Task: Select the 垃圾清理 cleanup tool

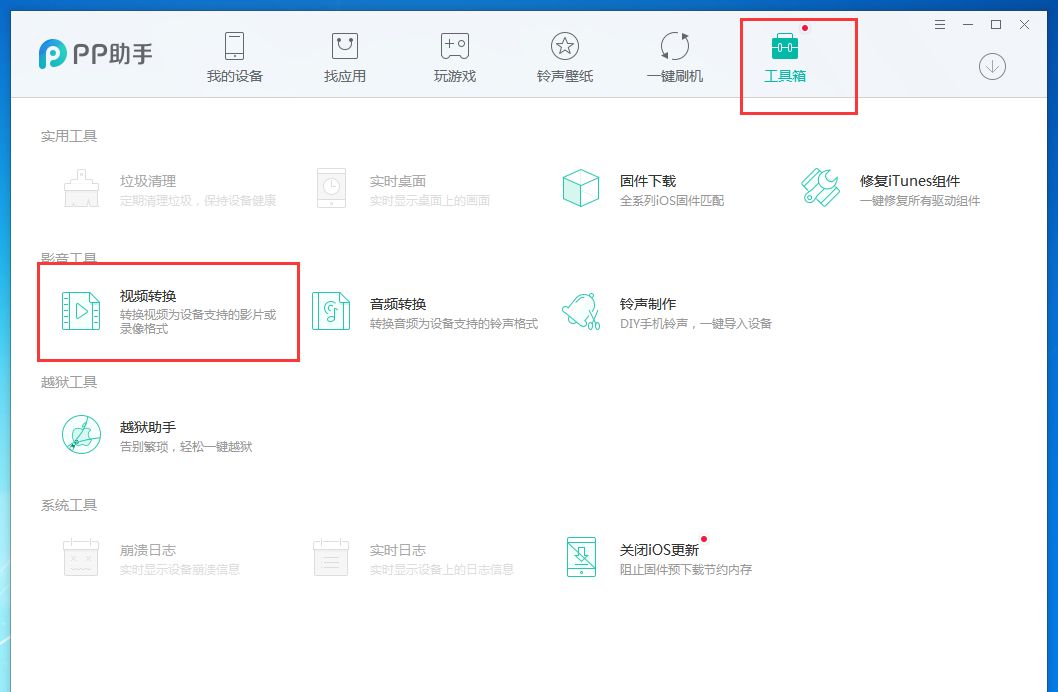Action: click(x=140, y=188)
